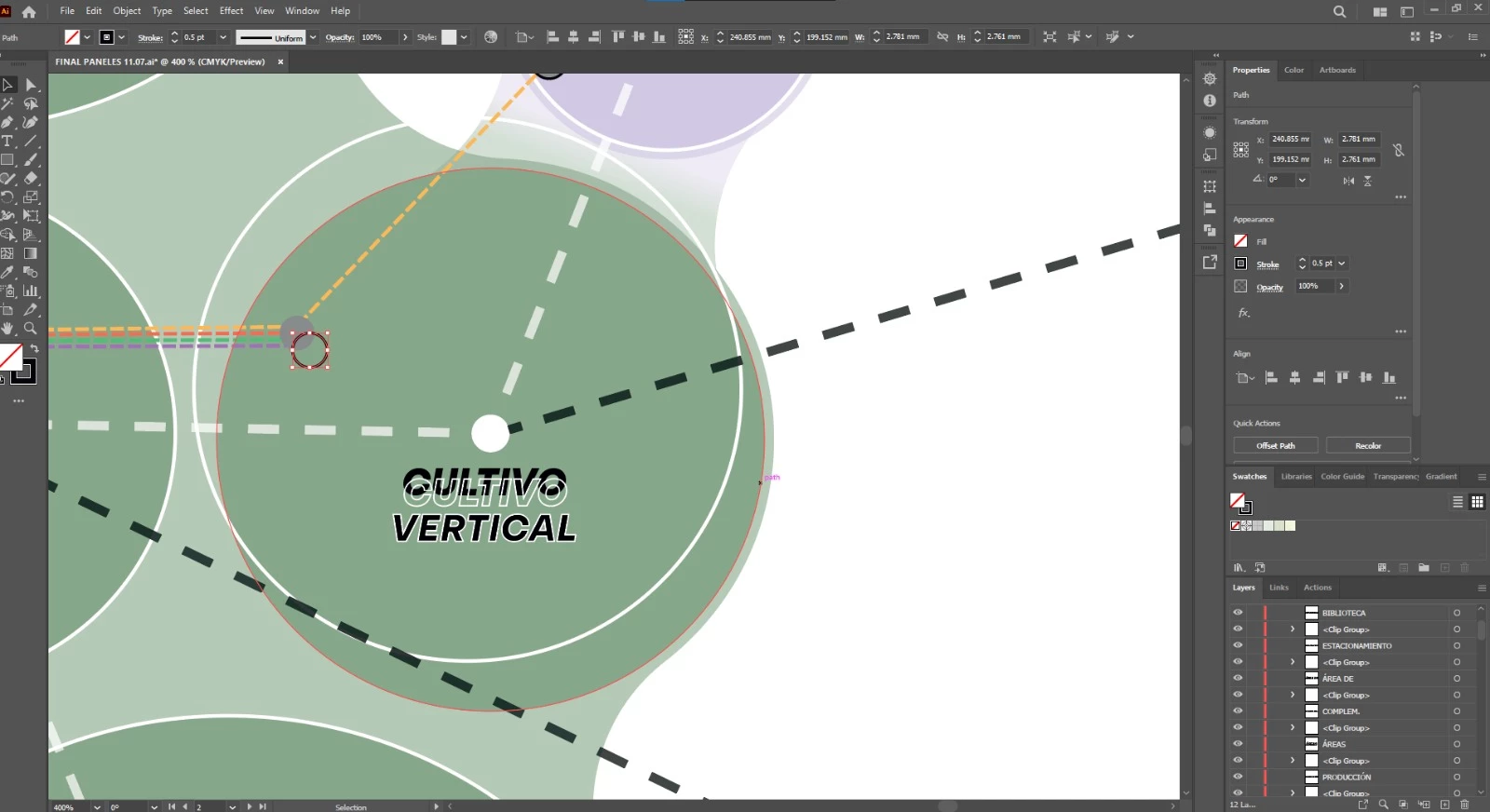1490x812 pixels.
Task: Select the Type tool
Action: pos(7,141)
